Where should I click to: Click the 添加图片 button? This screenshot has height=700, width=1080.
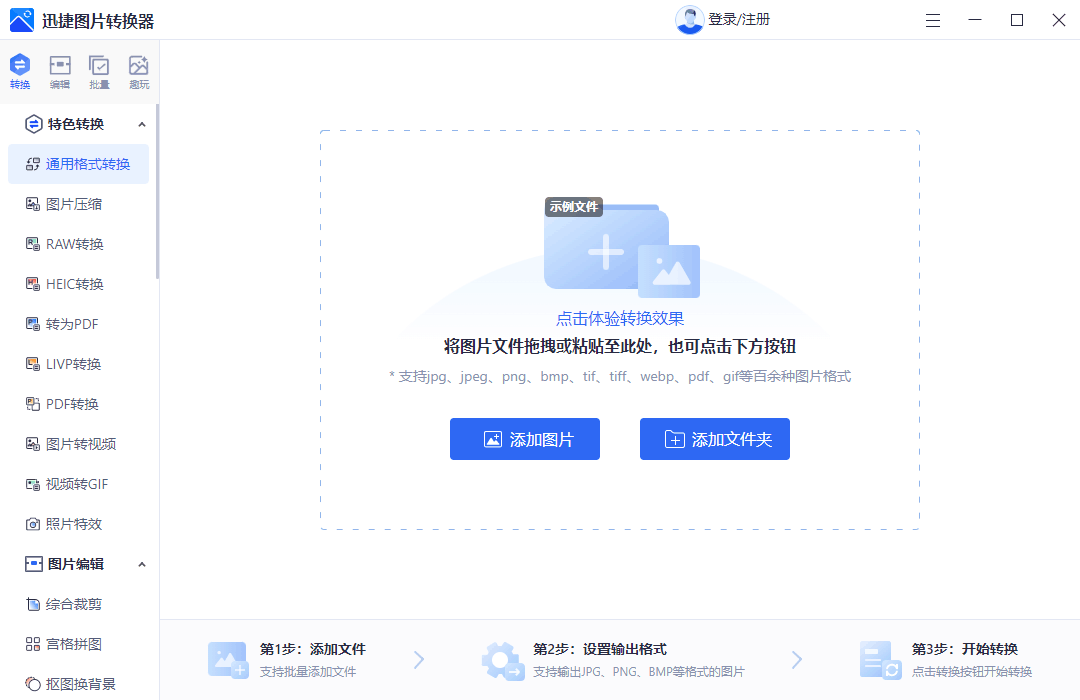(524, 439)
